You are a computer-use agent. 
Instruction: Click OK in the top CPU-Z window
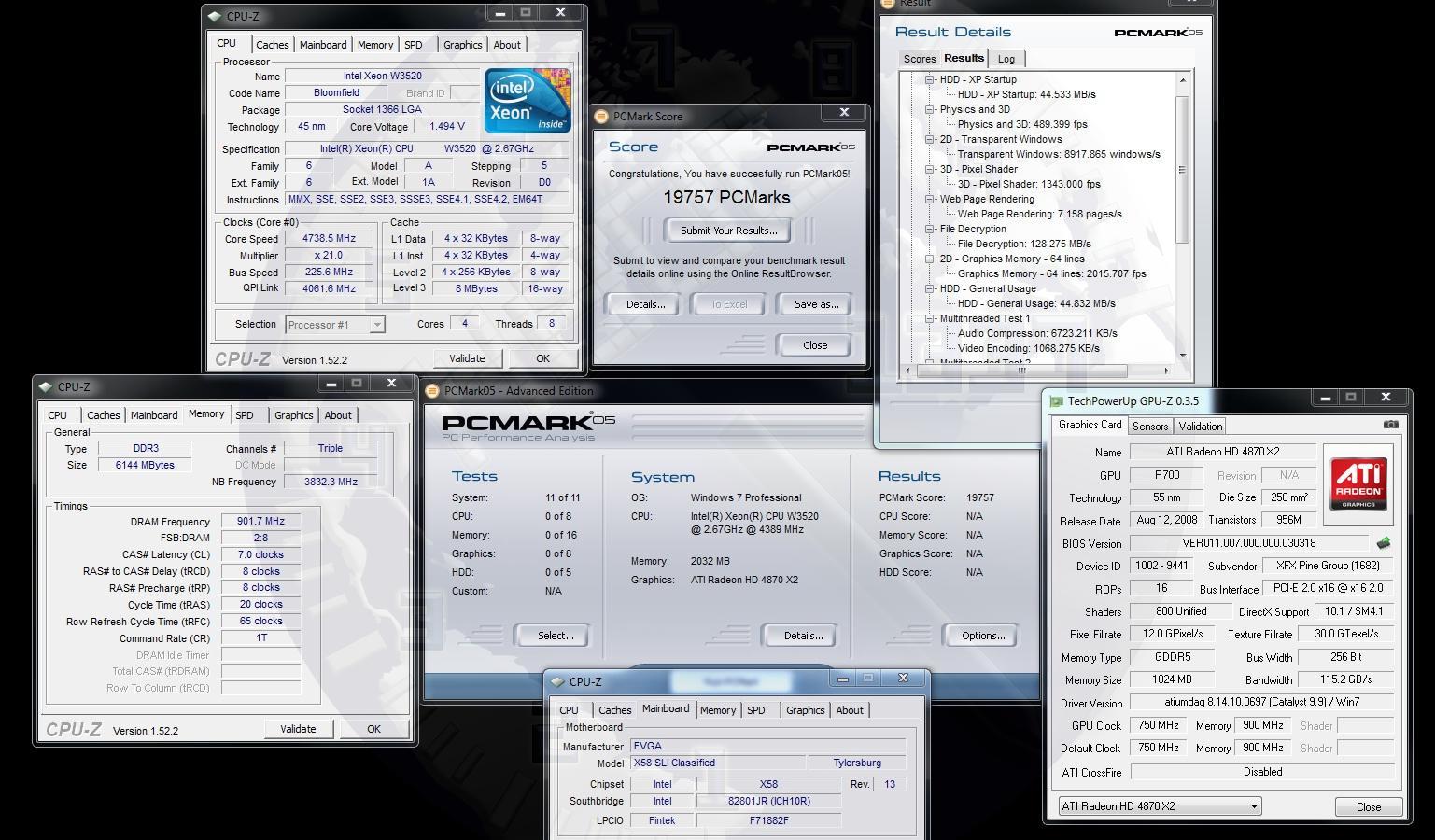[x=542, y=358]
